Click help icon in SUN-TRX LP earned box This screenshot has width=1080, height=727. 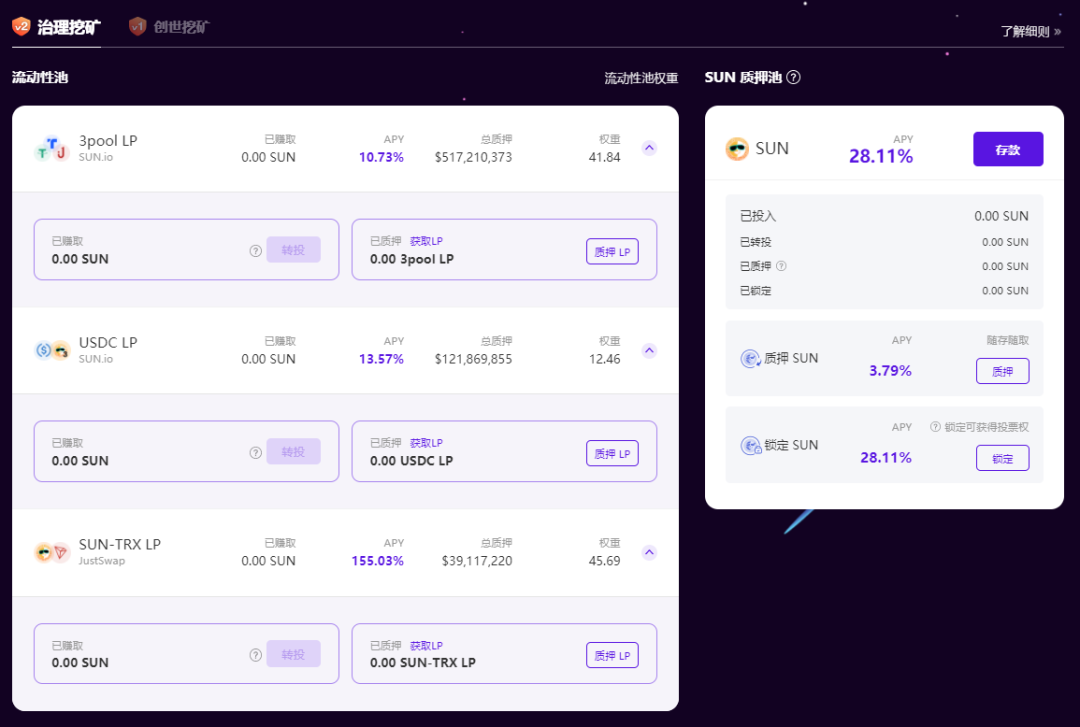[256, 655]
